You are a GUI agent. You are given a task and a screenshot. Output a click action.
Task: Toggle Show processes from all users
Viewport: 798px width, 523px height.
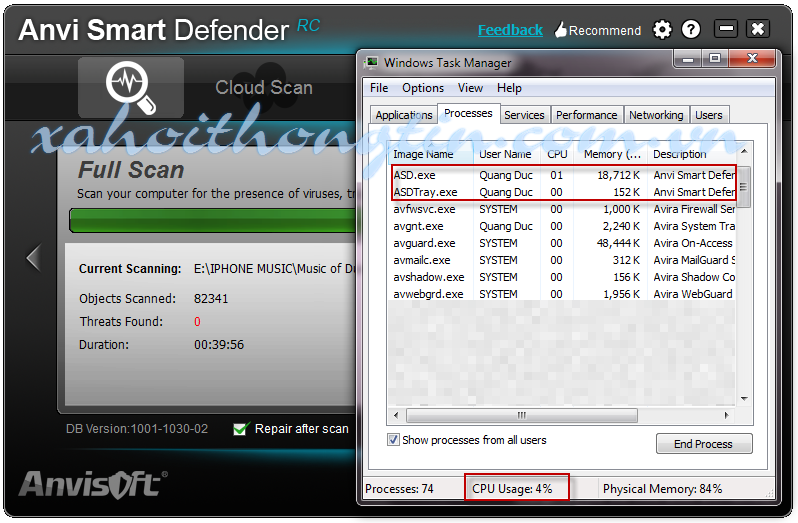click(x=393, y=440)
